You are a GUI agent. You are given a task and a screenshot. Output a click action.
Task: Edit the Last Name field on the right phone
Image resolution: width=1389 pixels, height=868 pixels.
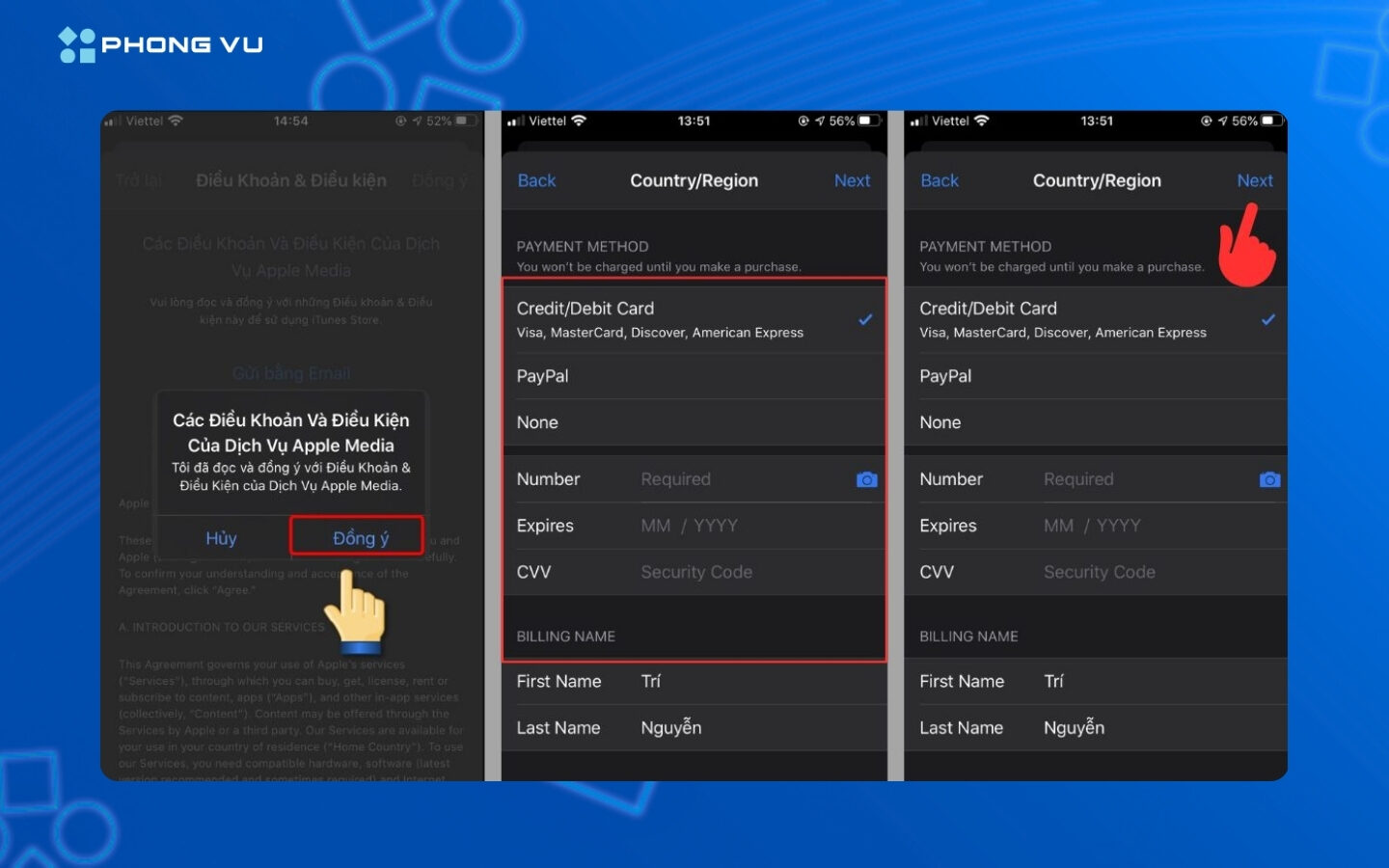click(1097, 728)
